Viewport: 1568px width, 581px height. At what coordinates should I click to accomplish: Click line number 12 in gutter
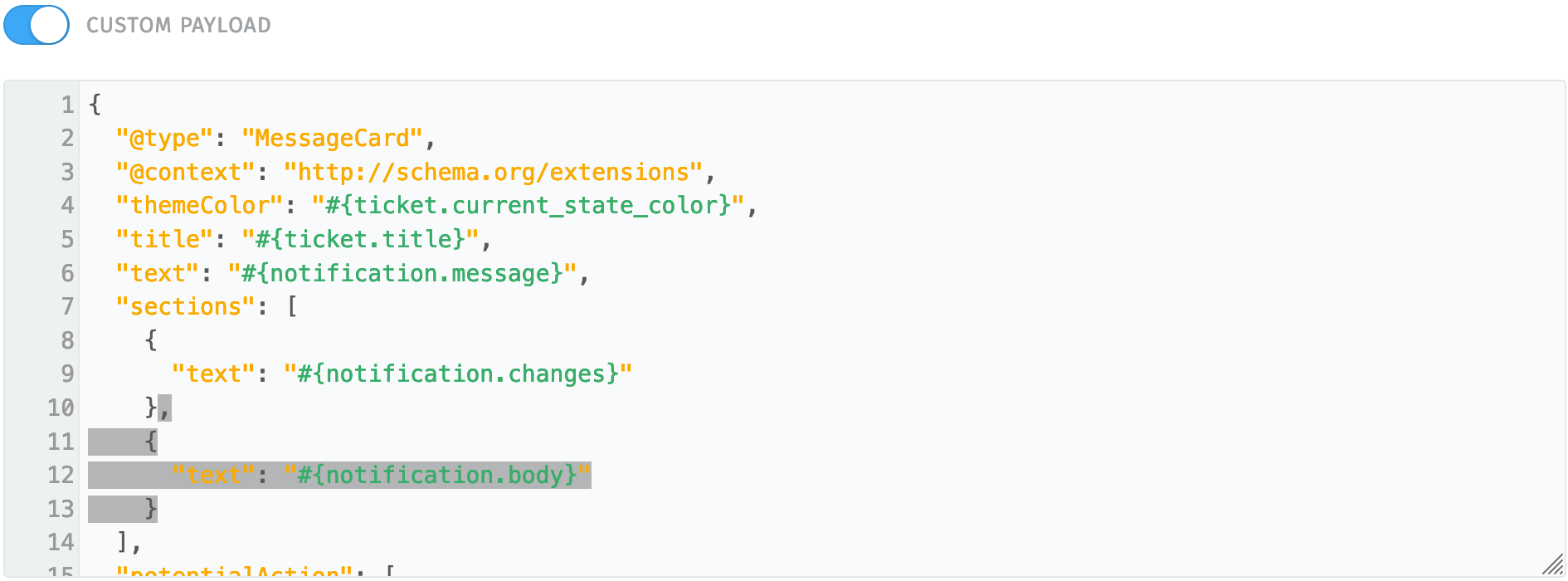[61, 475]
